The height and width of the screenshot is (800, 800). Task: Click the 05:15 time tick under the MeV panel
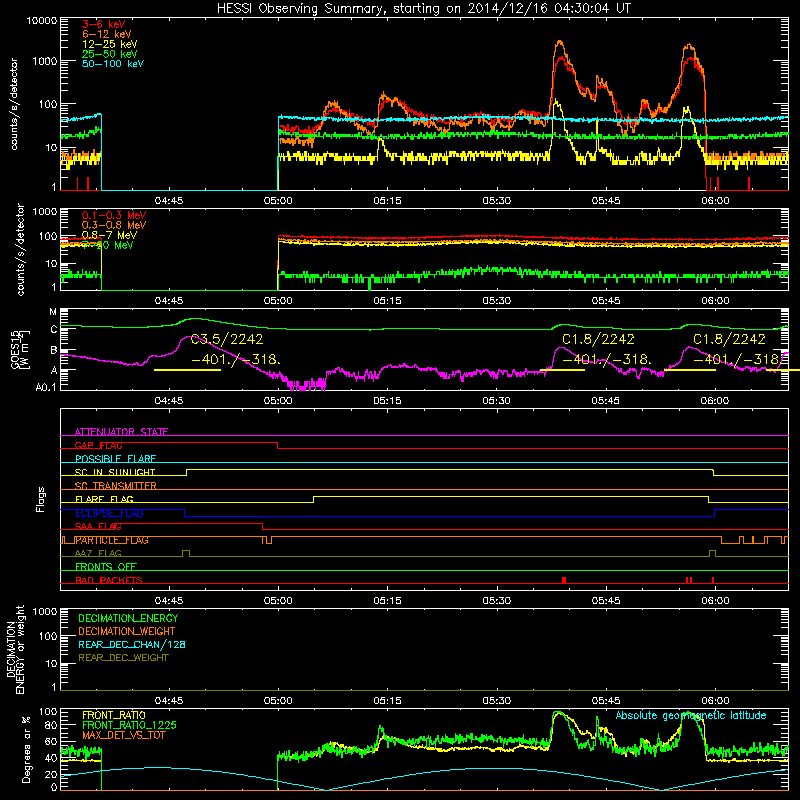tap(387, 301)
